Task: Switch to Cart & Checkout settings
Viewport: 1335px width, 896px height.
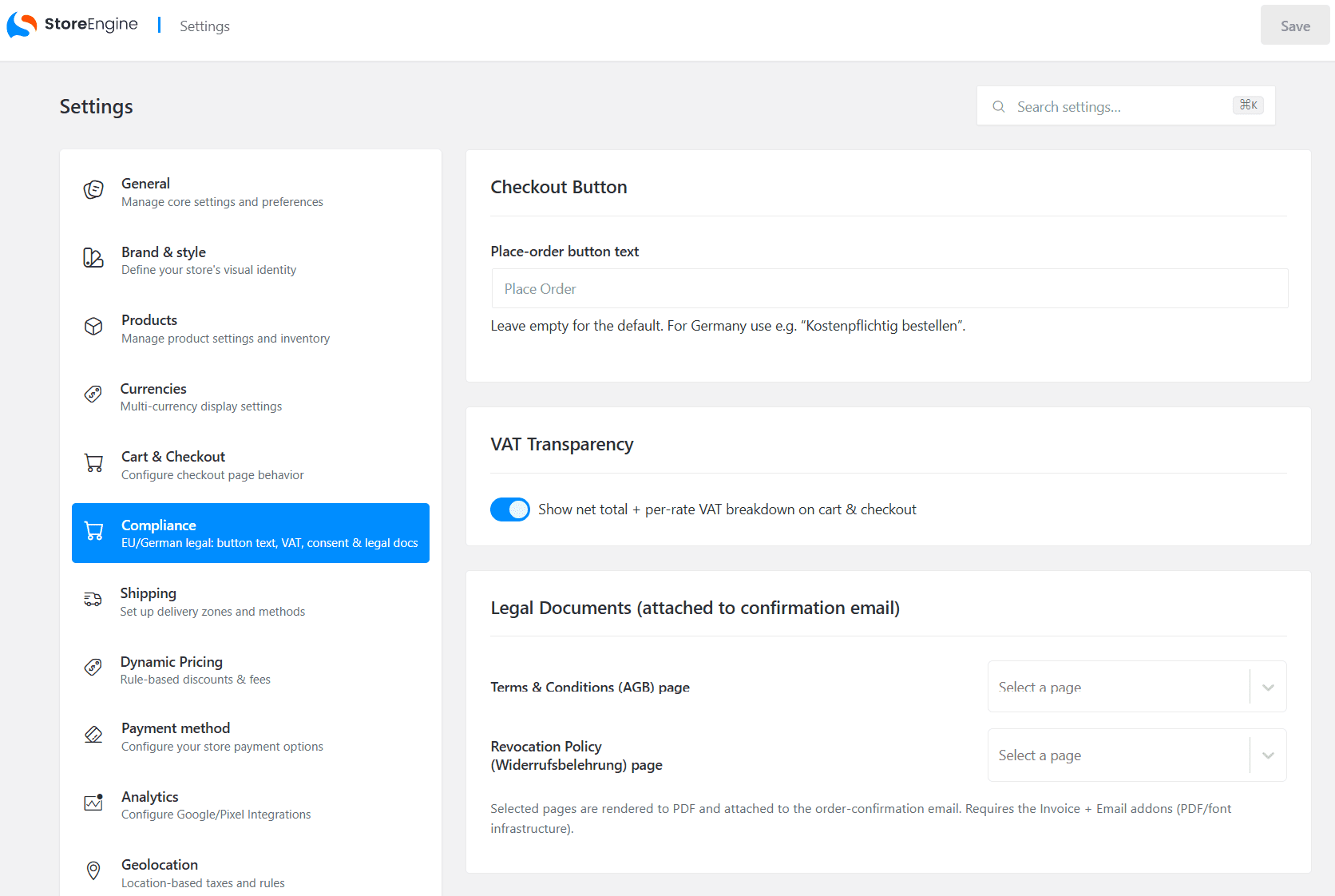Action: 251,465
